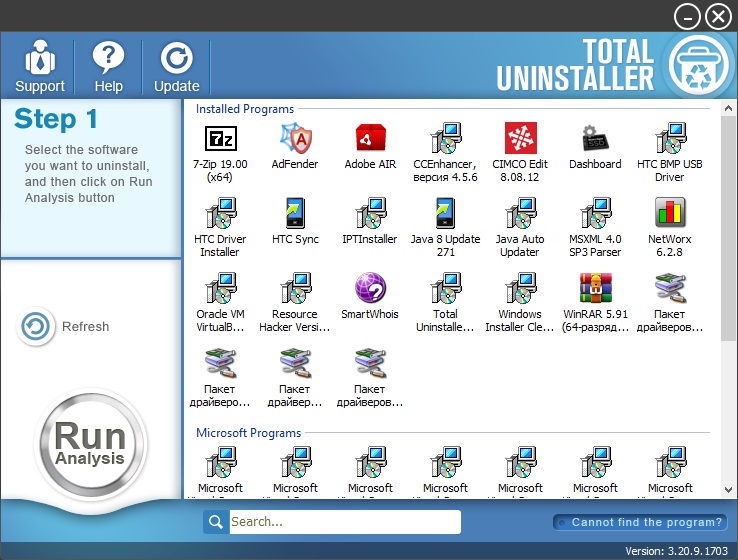Click the Microsoft Programs heading
738x560 pixels.
(x=249, y=432)
